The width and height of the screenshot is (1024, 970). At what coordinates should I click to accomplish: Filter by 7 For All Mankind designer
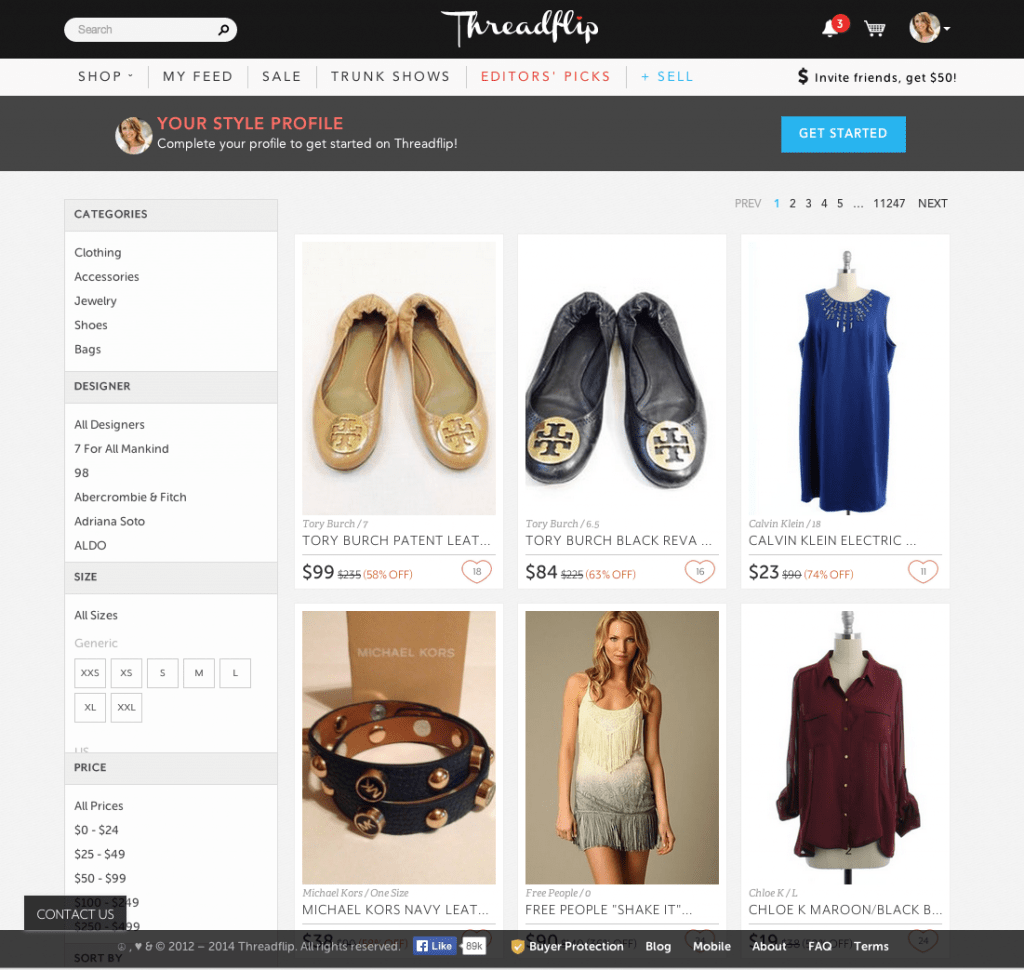121,449
